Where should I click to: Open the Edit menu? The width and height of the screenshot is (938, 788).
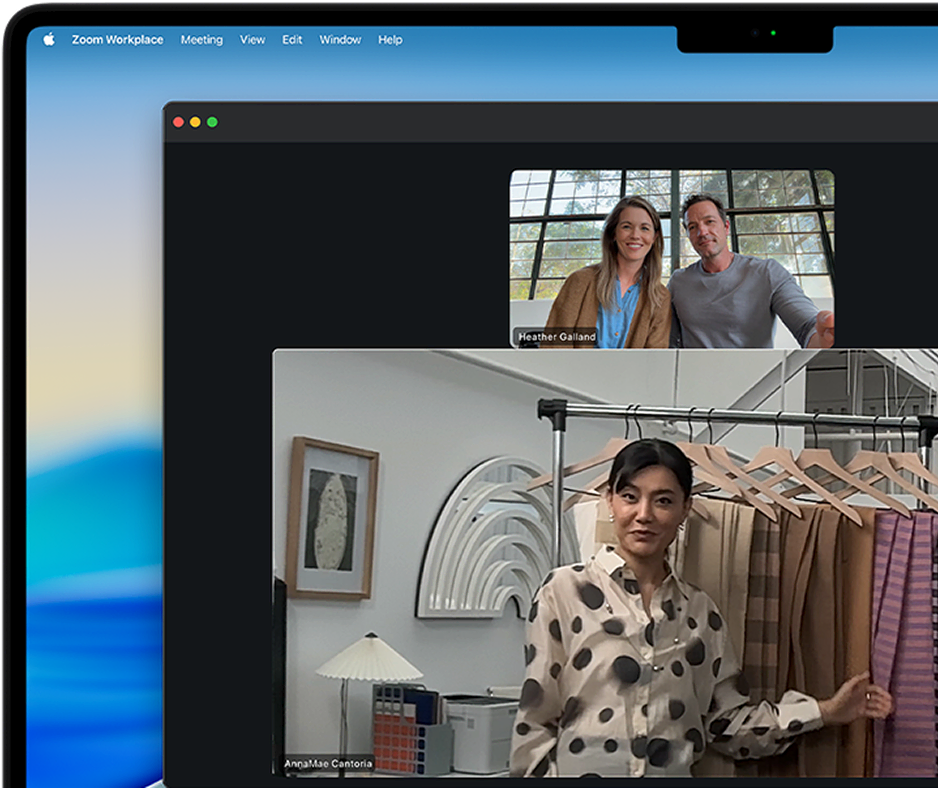click(x=292, y=40)
